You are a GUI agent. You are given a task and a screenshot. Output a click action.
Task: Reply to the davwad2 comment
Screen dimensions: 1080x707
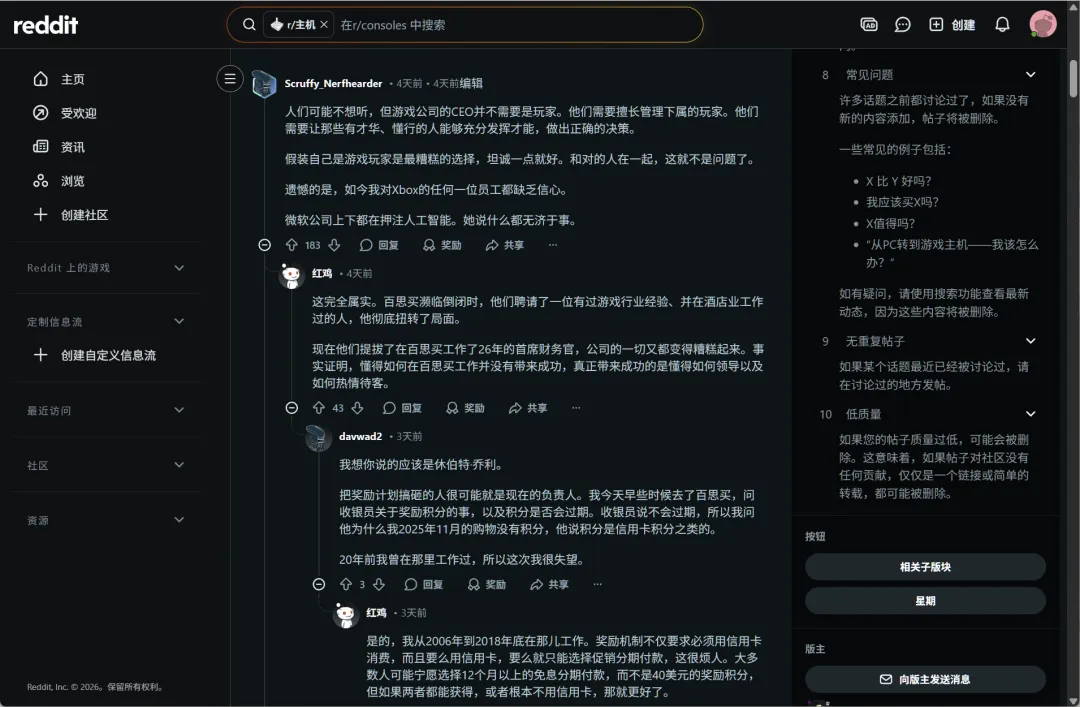[x=424, y=584]
